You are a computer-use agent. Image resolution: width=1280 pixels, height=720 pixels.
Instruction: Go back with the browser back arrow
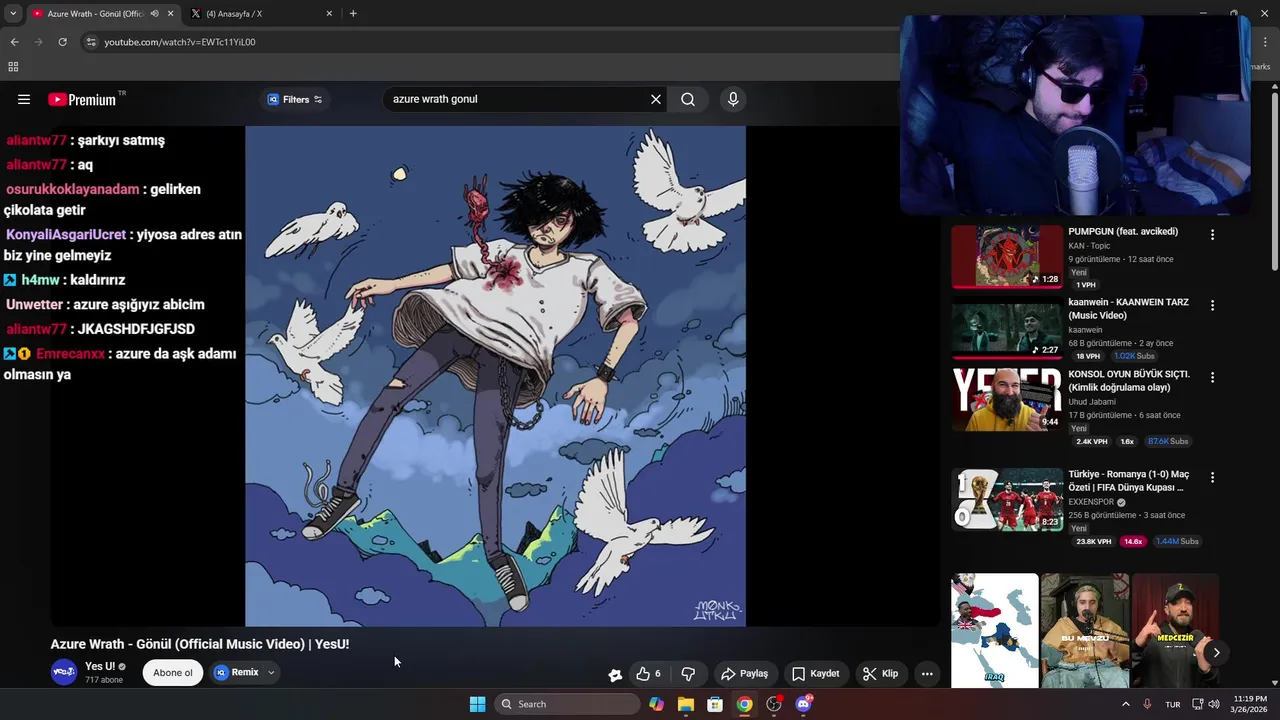point(14,42)
